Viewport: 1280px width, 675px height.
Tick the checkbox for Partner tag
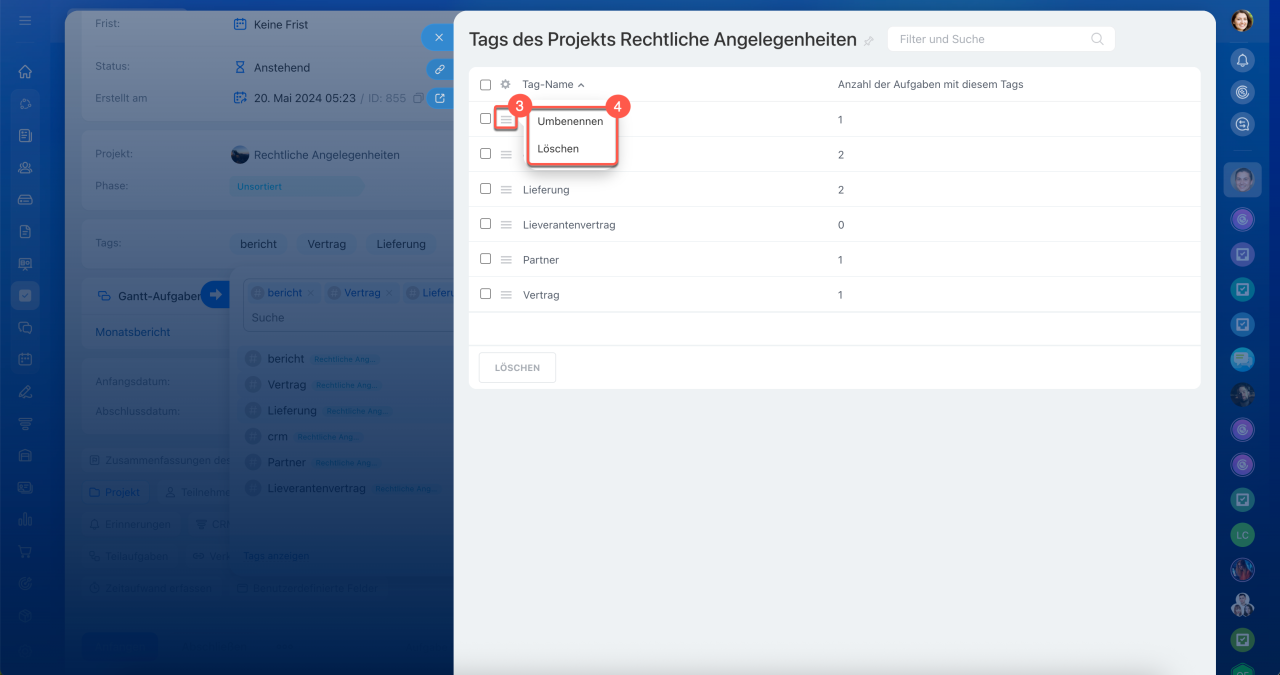[x=485, y=259]
